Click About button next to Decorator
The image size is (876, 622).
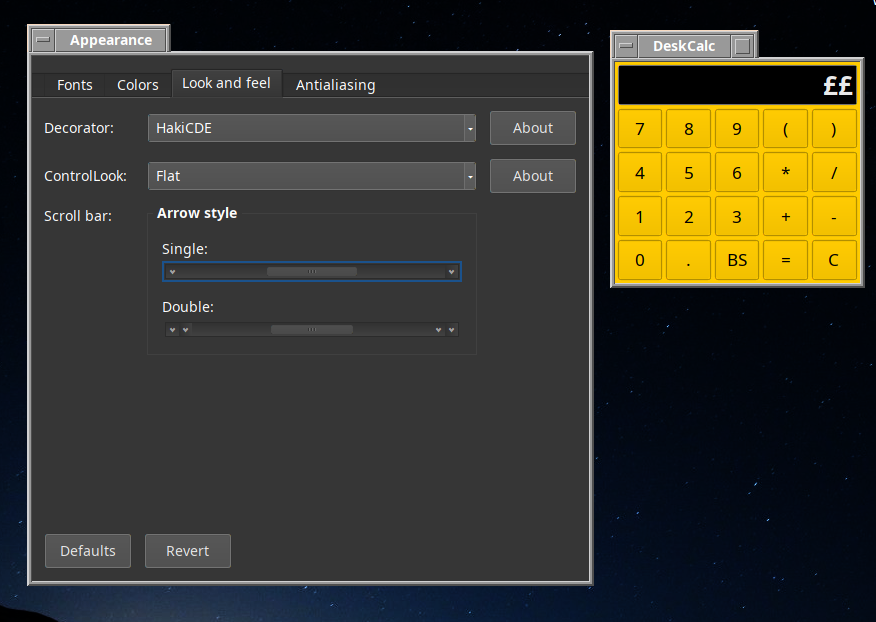[x=532, y=128]
